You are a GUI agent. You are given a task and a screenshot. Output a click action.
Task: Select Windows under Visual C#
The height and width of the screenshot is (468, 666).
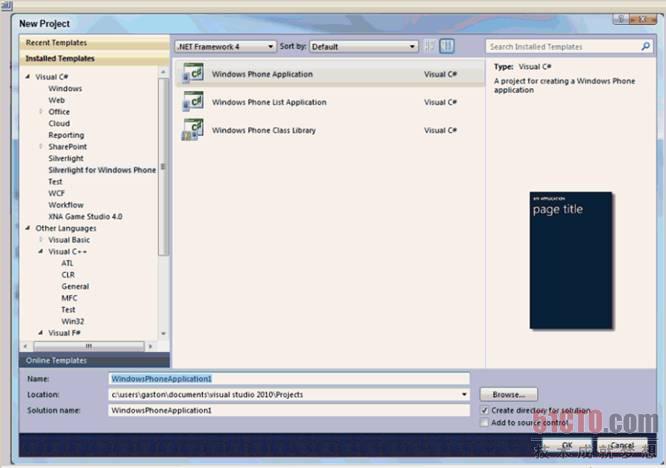click(65, 88)
